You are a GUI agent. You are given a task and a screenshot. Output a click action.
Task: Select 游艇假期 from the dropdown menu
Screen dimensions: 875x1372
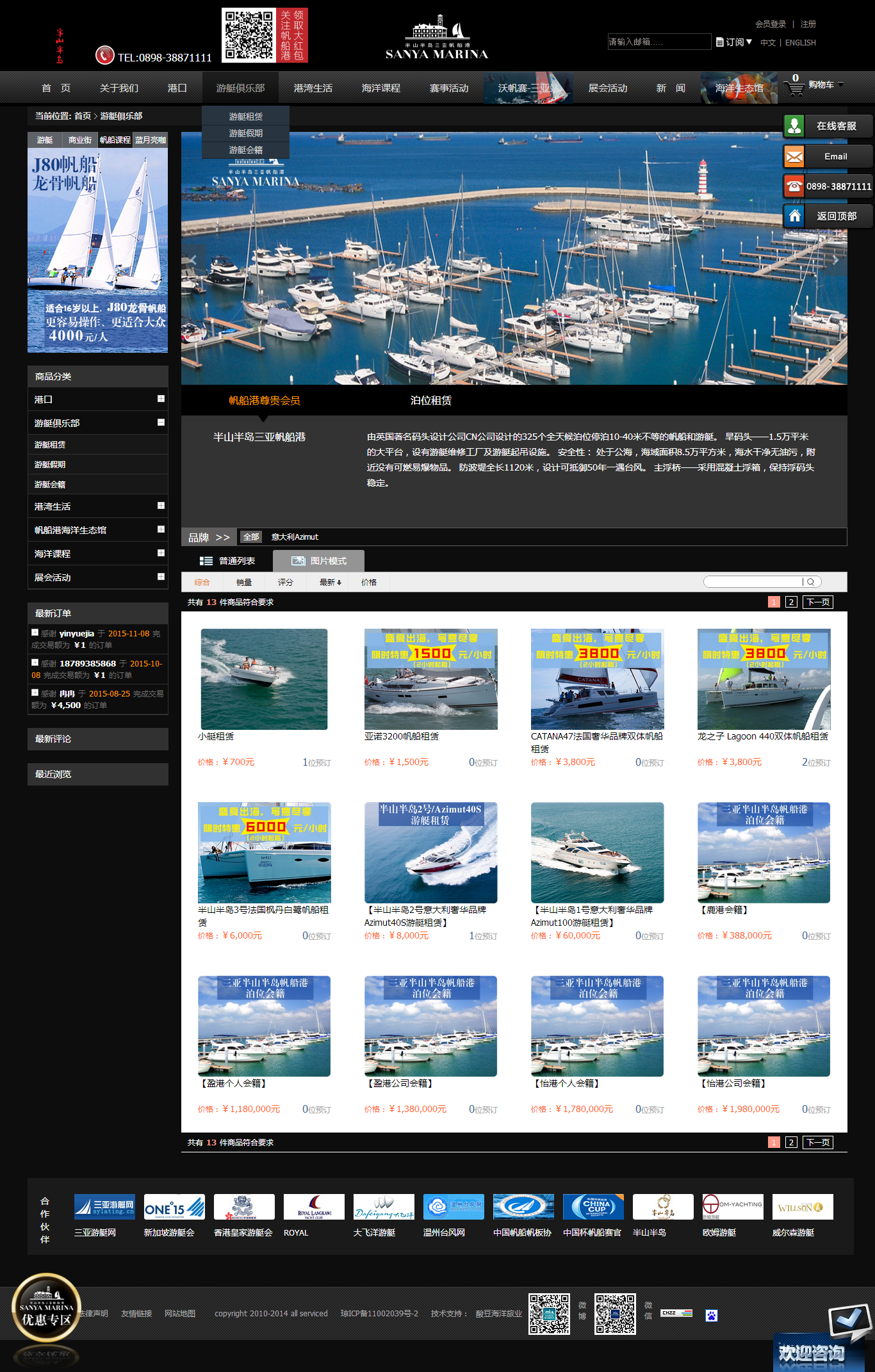click(246, 133)
